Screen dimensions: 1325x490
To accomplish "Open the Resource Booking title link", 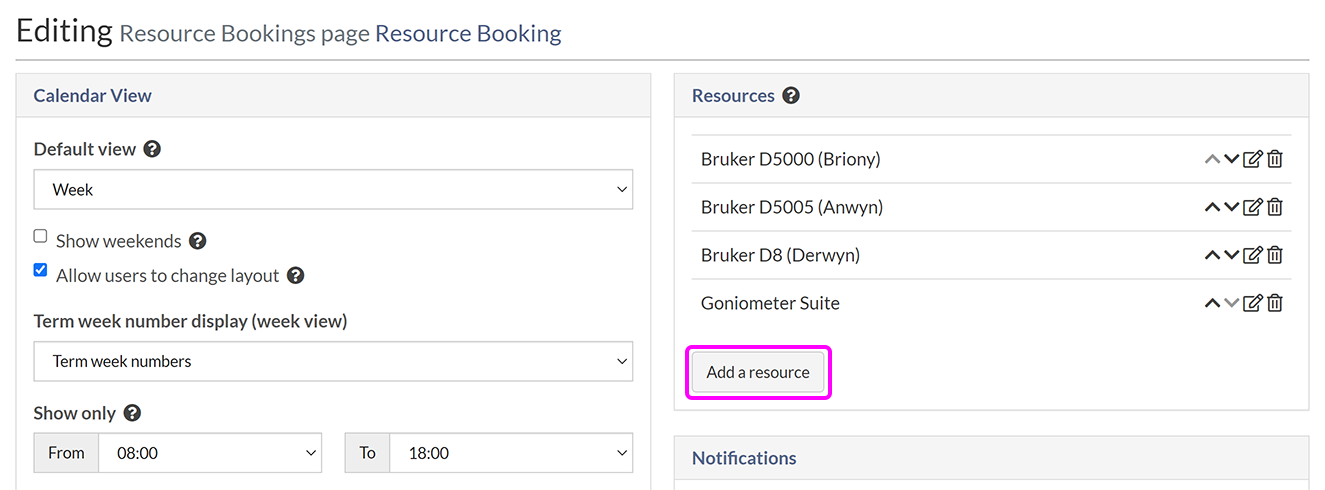I will click(x=468, y=34).
